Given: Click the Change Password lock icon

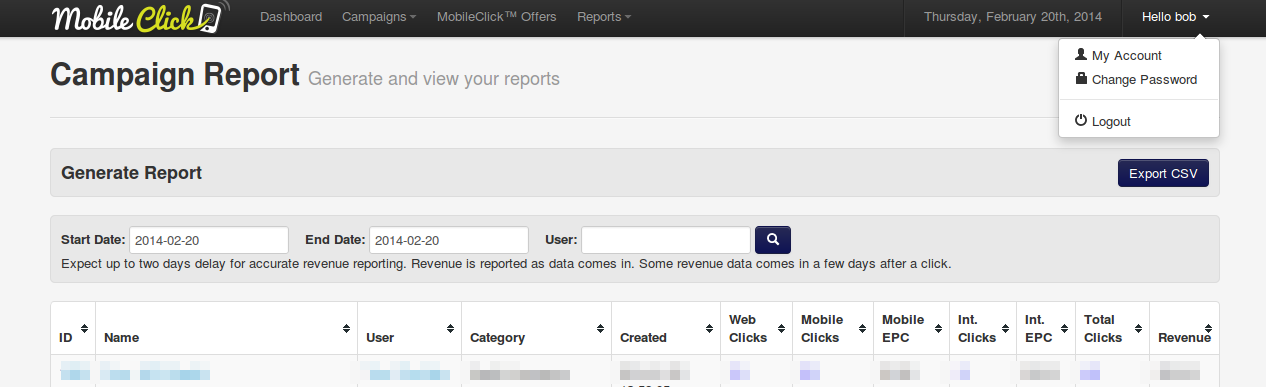Looking at the screenshot, I should 1081,79.
